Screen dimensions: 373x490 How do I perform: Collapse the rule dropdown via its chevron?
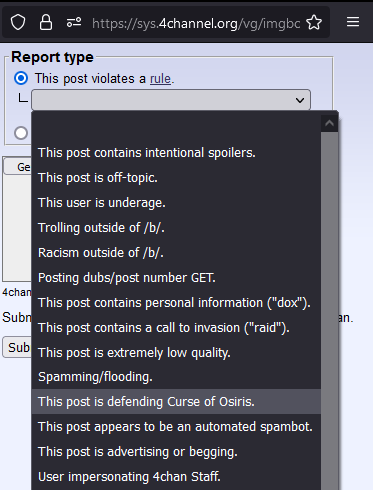[x=300, y=100]
